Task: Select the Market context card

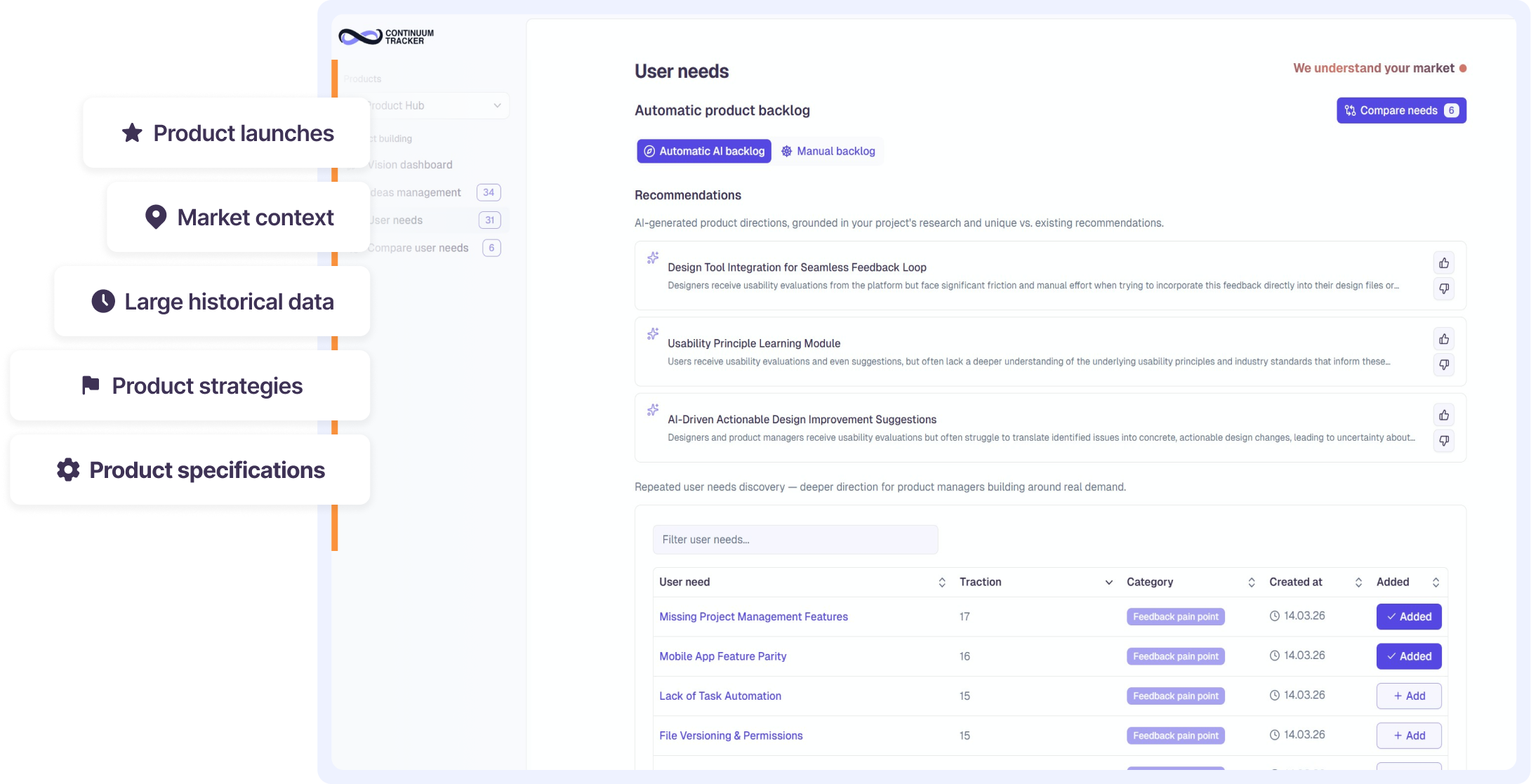Action: pyautogui.click(x=238, y=217)
